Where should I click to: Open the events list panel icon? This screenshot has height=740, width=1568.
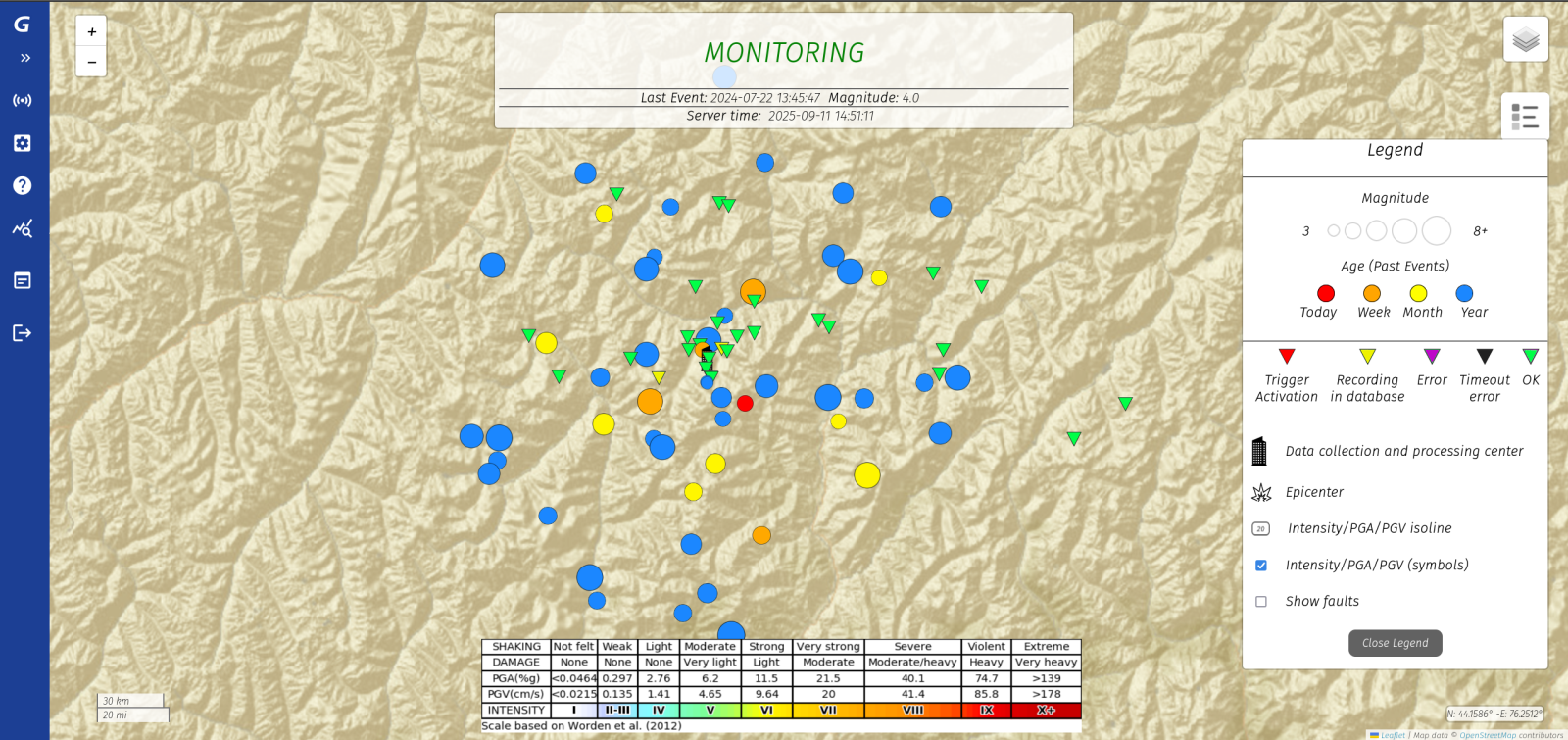click(22, 280)
